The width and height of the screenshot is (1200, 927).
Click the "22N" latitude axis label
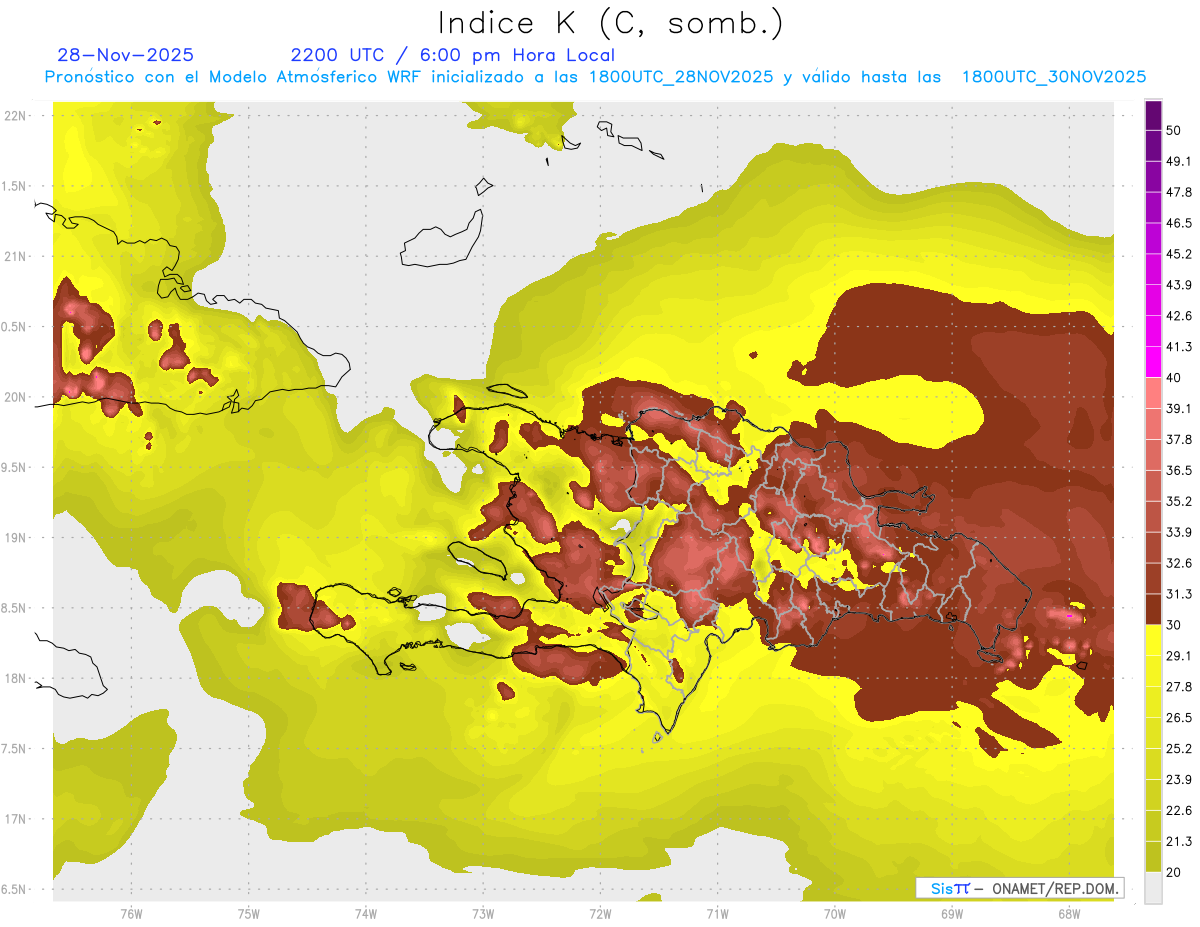click(16, 116)
